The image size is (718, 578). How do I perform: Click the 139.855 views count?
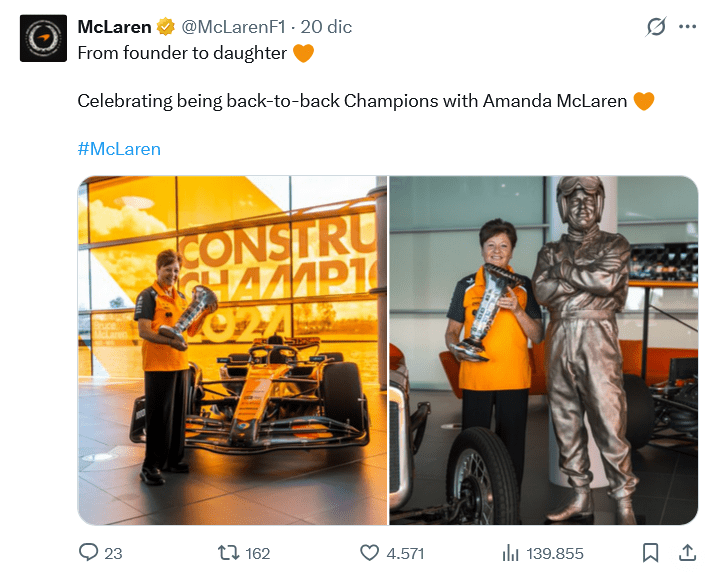click(x=555, y=554)
